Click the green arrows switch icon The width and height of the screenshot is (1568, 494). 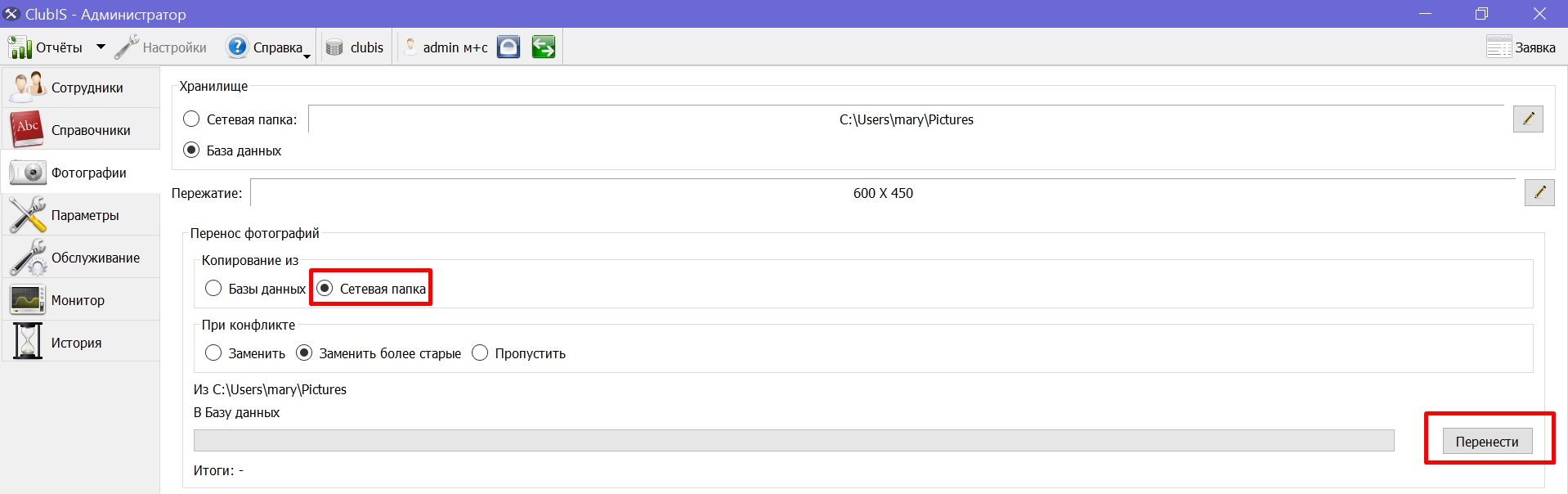(544, 47)
